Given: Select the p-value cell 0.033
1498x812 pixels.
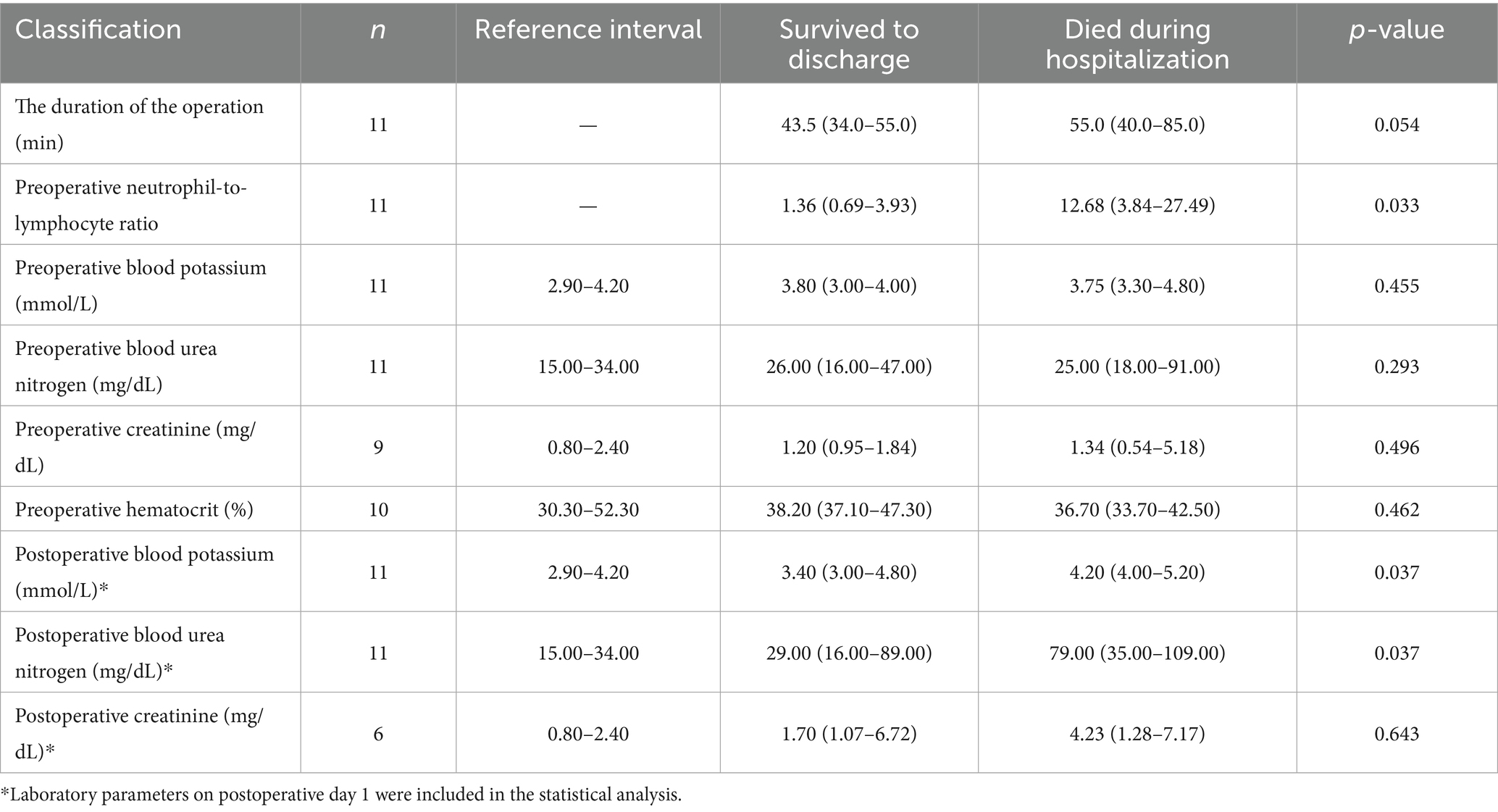Looking at the screenshot, I should point(1397,206).
